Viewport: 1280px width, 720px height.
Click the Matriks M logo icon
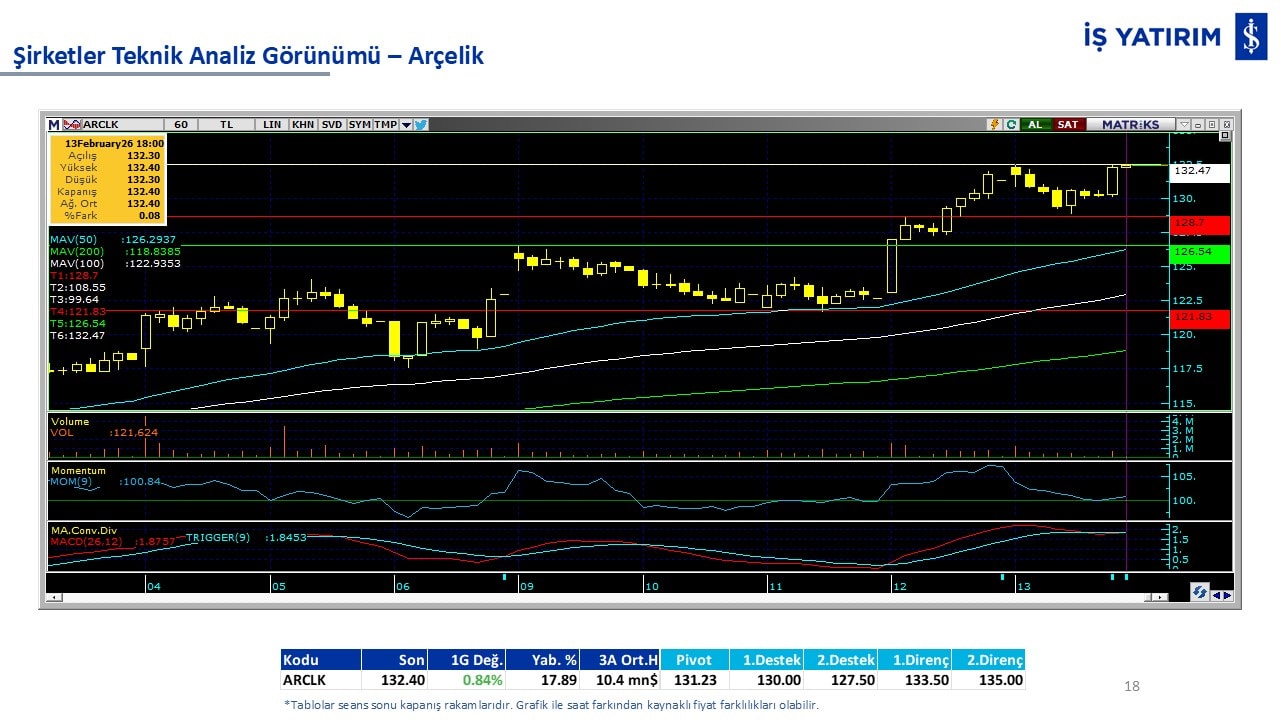[54, 125]
